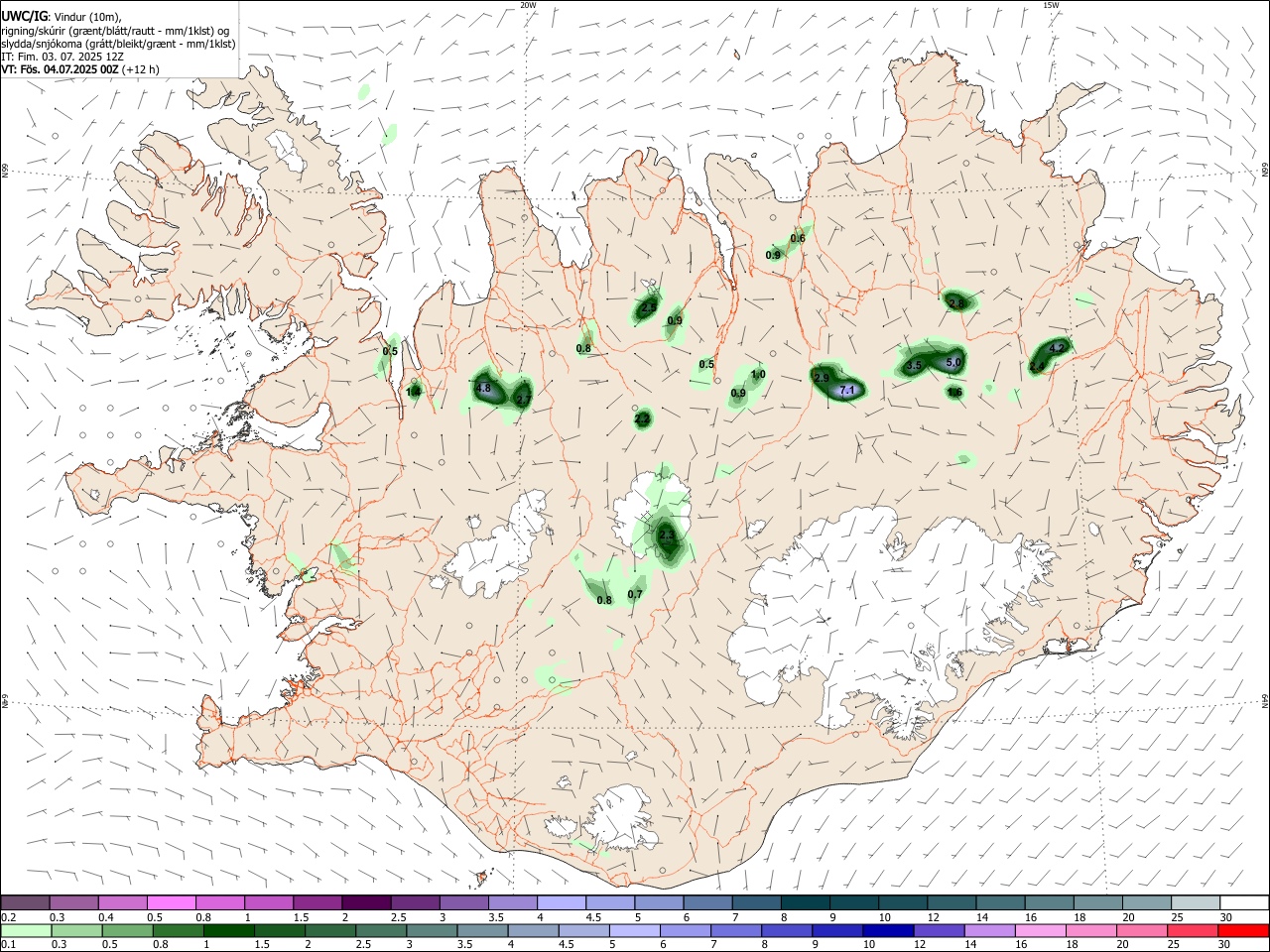Click the UWC/IG map title text
Viewport: 1270px width, 952px height.
24,17
